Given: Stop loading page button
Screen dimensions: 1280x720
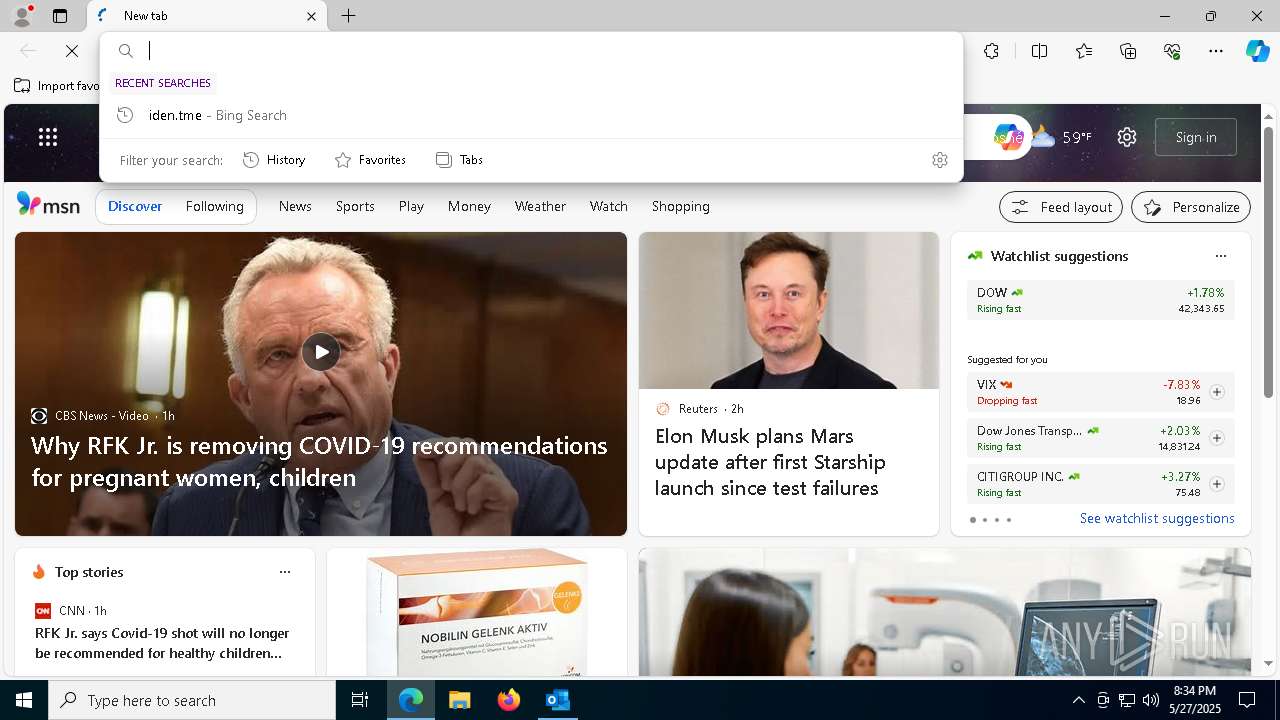Looking at the screenshot, I should [x=72, y=51].
